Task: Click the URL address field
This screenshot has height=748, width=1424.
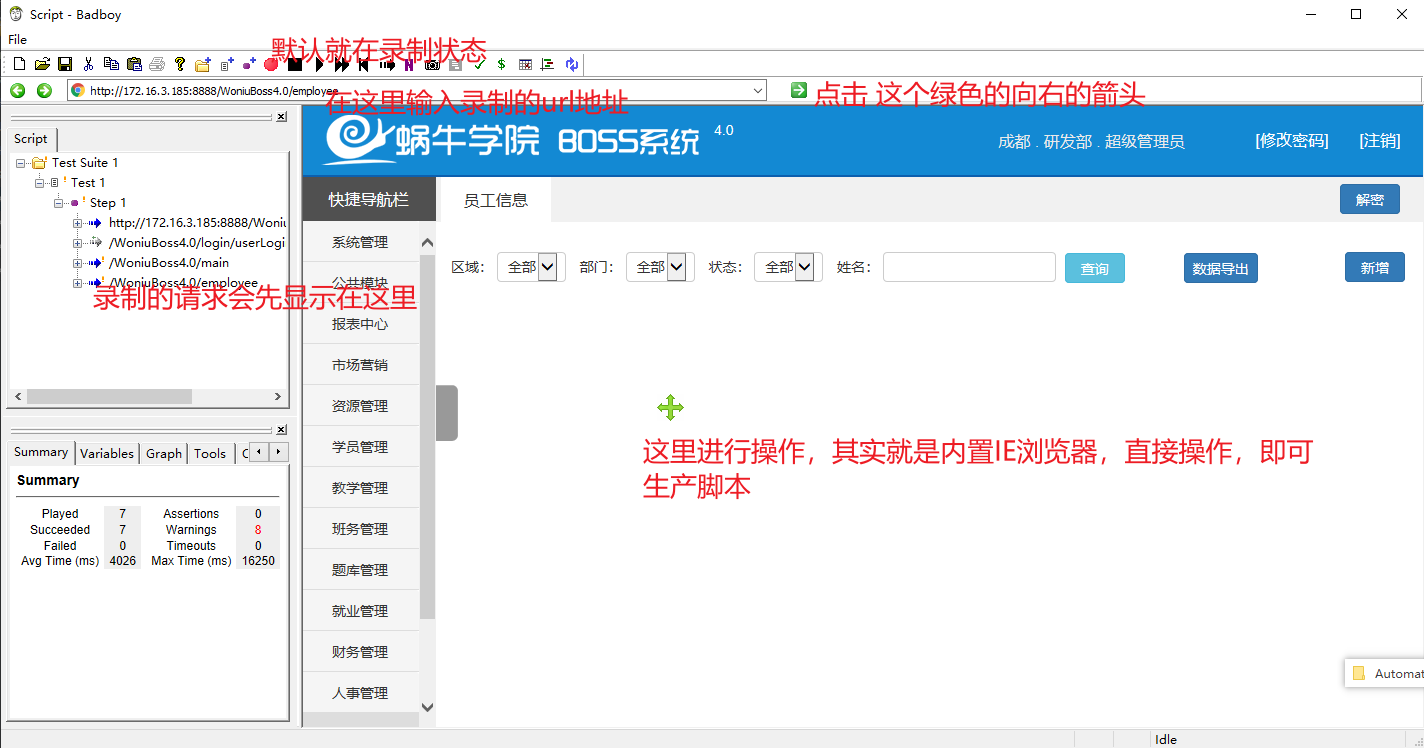Action: (416, 90)
